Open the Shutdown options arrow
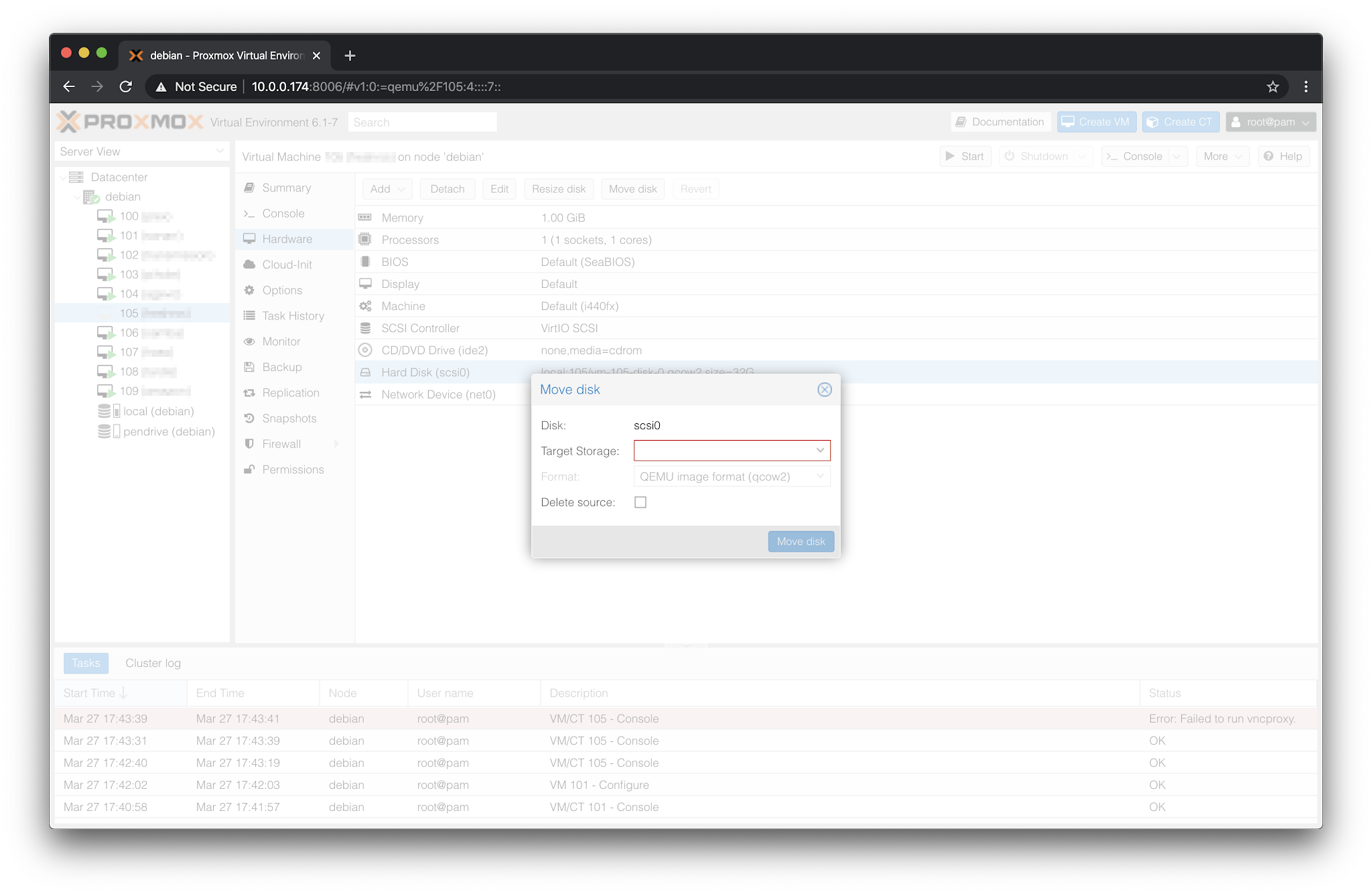The width and height of the screenshot is (1372, 894). point(1081,156)
